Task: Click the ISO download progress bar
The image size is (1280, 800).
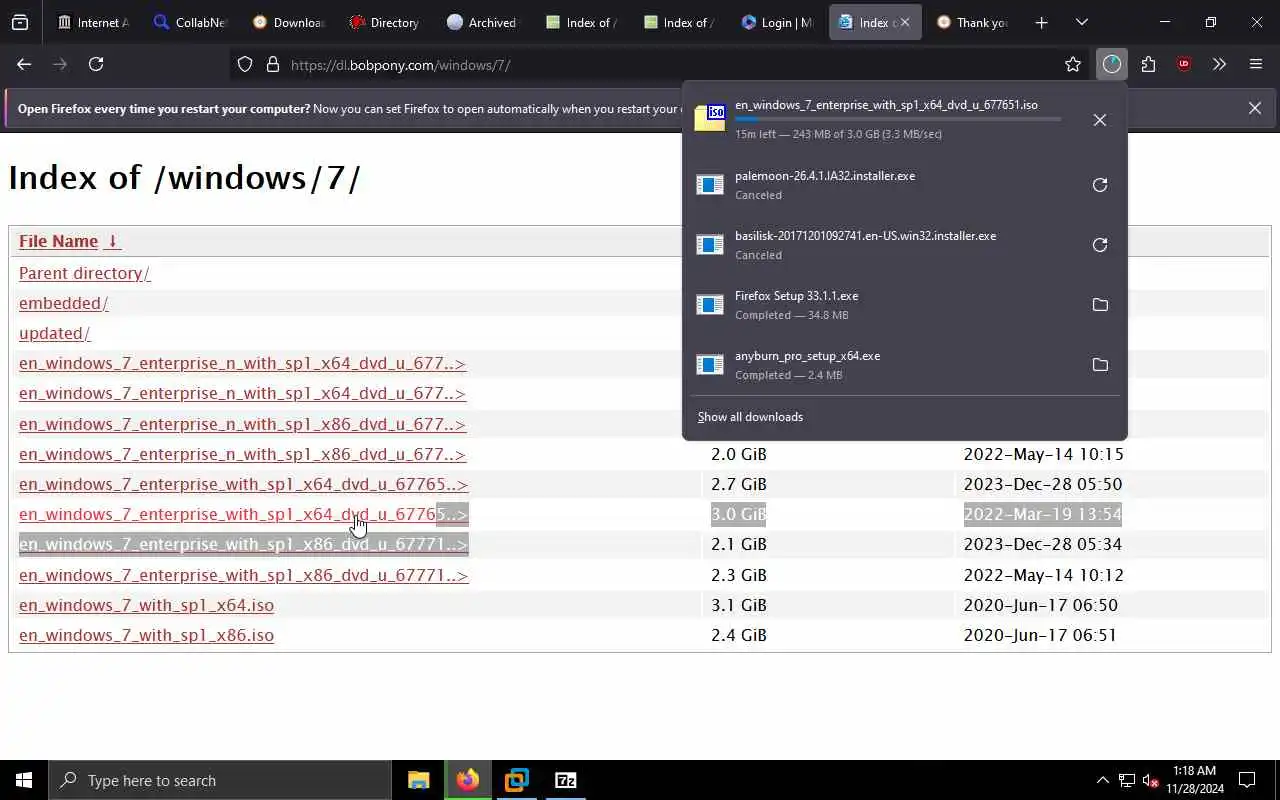Action: pyautogui.click(x=898, y=119)
